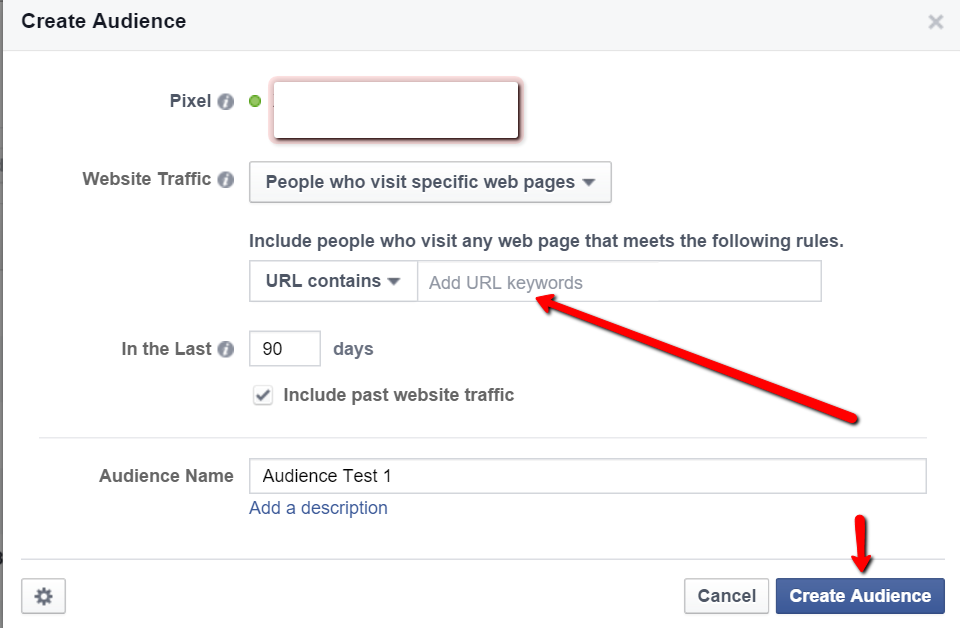Toggle Include past website traffic checkbox

263,395
